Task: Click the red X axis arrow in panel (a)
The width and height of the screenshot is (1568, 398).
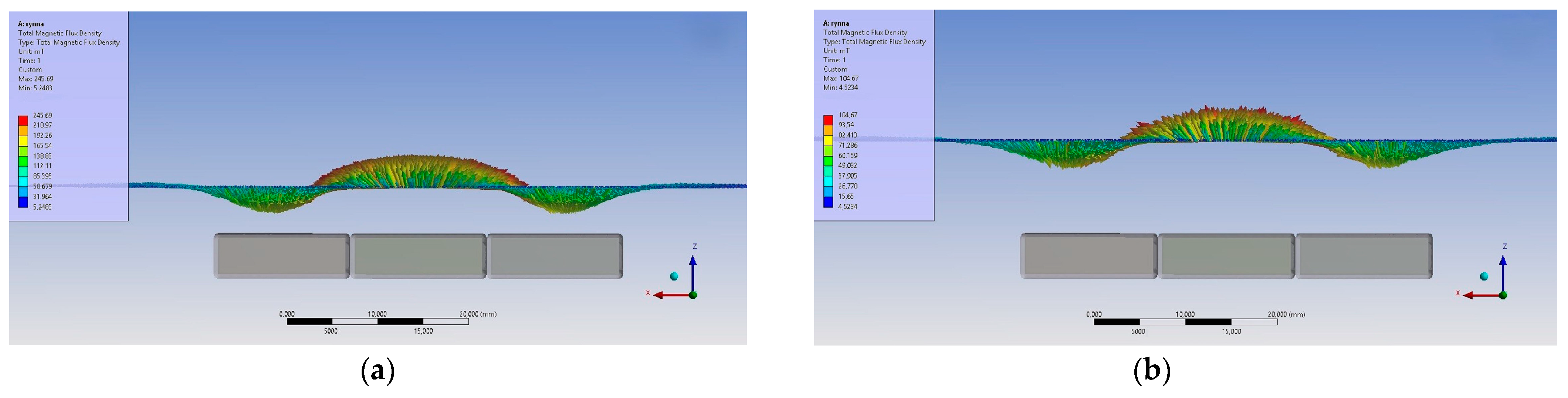Action: pyautogui.click(x=671, y=295)
